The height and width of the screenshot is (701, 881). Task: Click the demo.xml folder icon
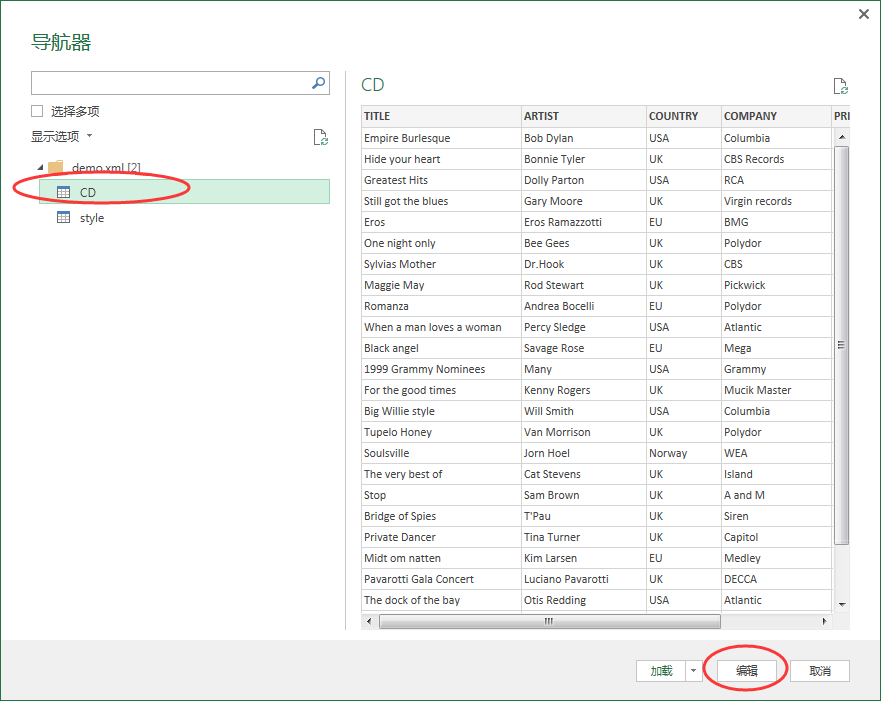click(x=56, y=167)
